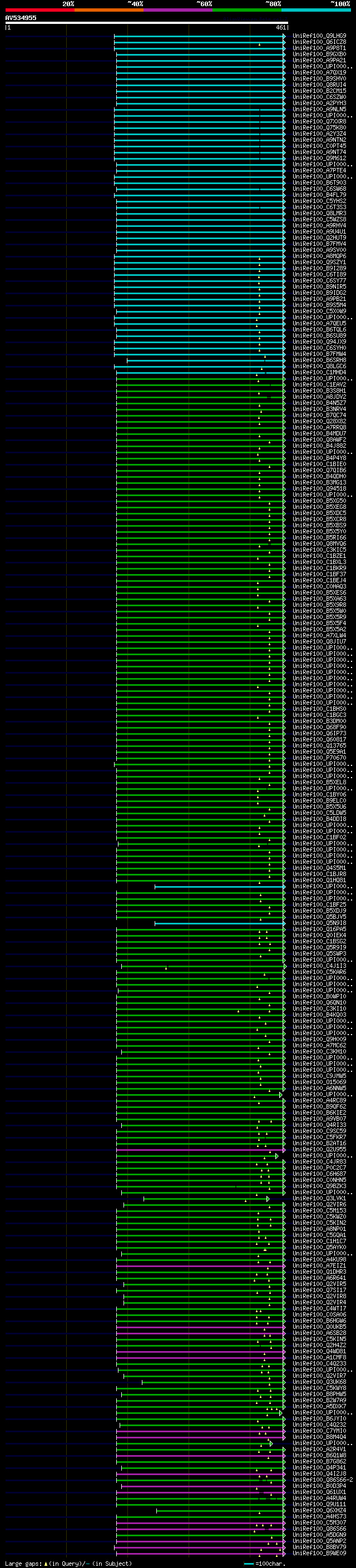Select the UniRef100_C4WTI7 label

(x=319, y=1308)
